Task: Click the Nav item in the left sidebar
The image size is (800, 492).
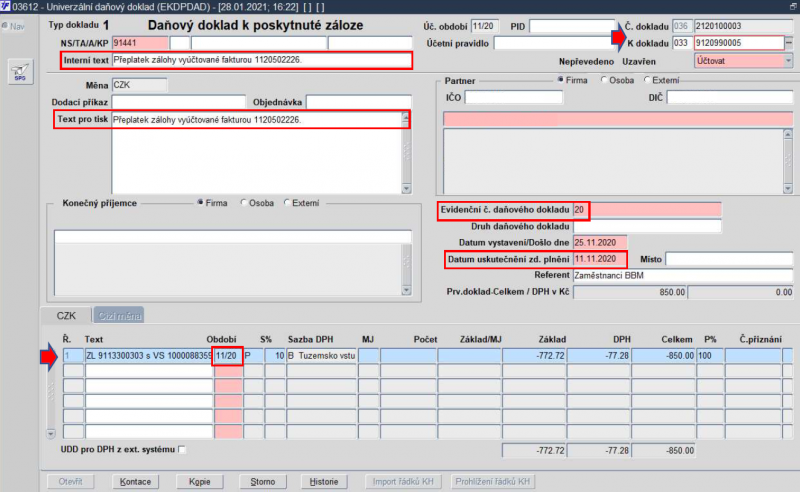Action: click(13, 27)
